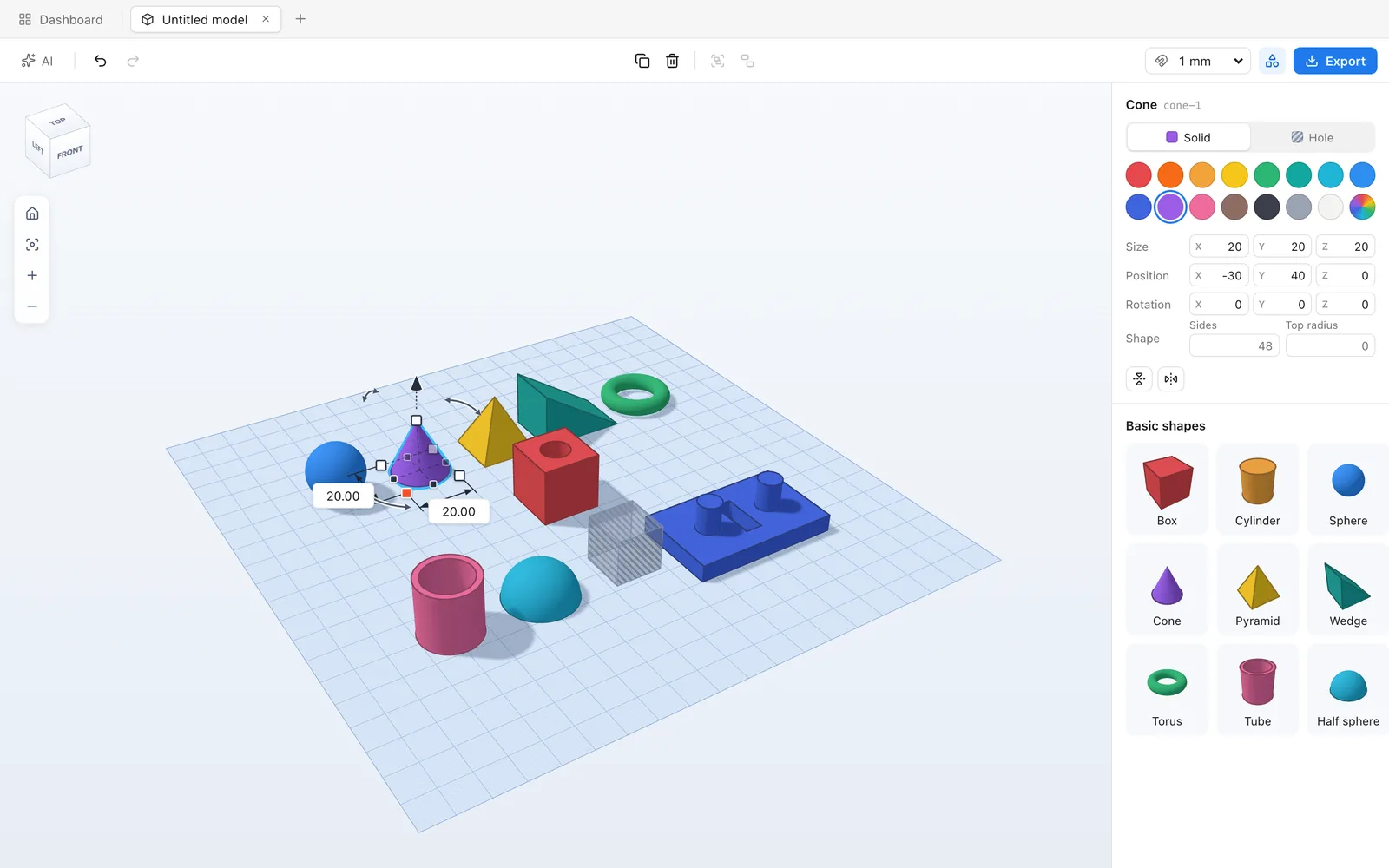Click the group shapes icon
The height and width of the screenshot is (868, 1389).
[x=717, y=61]
